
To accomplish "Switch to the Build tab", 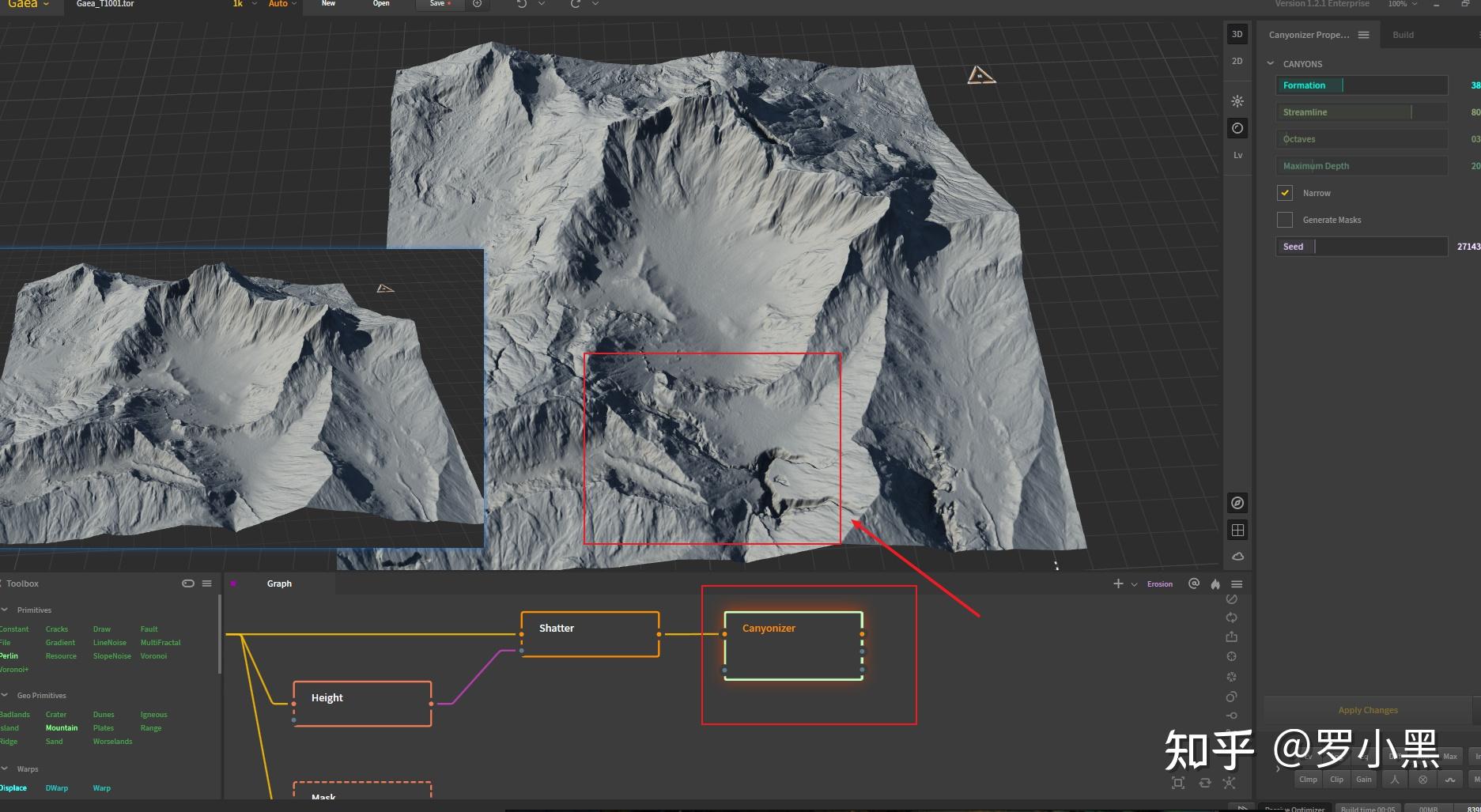I will [1403, 35].
